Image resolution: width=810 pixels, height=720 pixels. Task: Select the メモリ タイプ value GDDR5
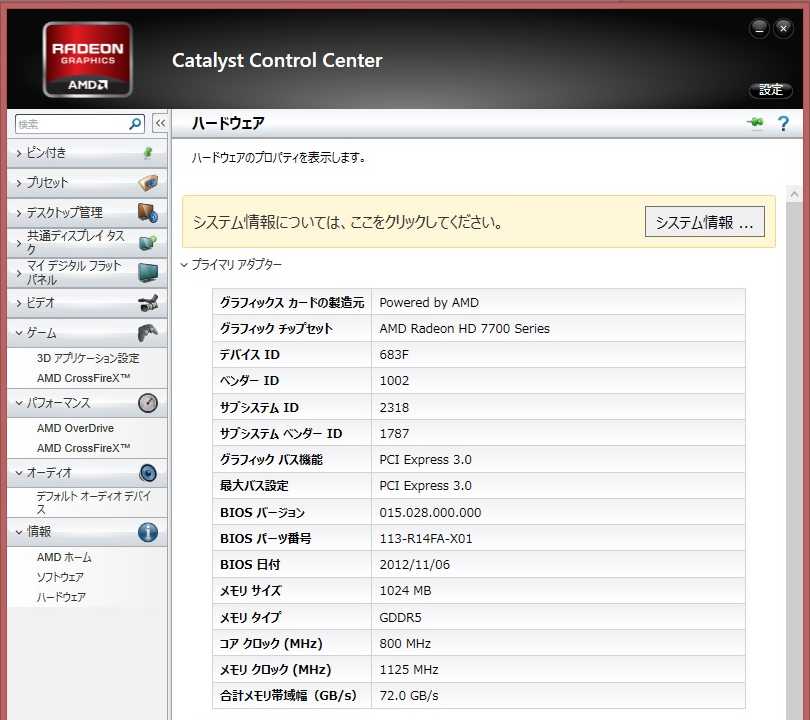400,617
